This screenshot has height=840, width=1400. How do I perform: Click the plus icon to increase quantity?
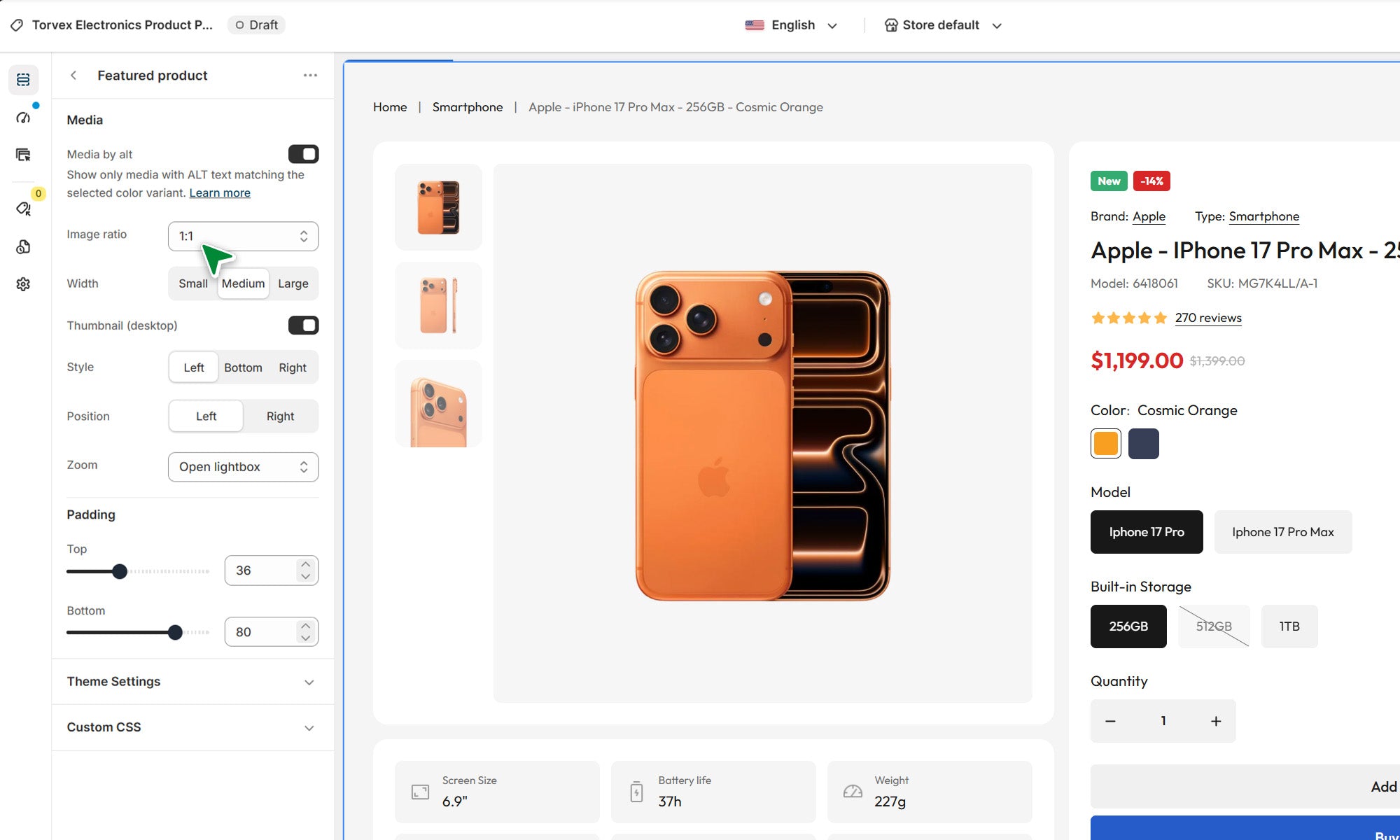point(1216,721)
